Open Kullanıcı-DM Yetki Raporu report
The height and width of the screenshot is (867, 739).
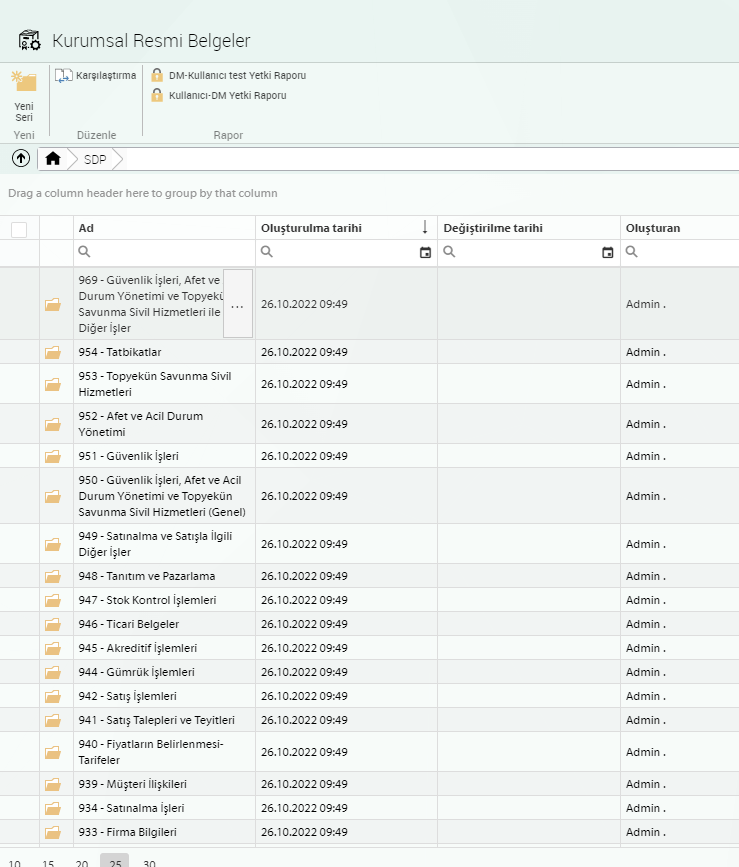click(x=226, y=96)
